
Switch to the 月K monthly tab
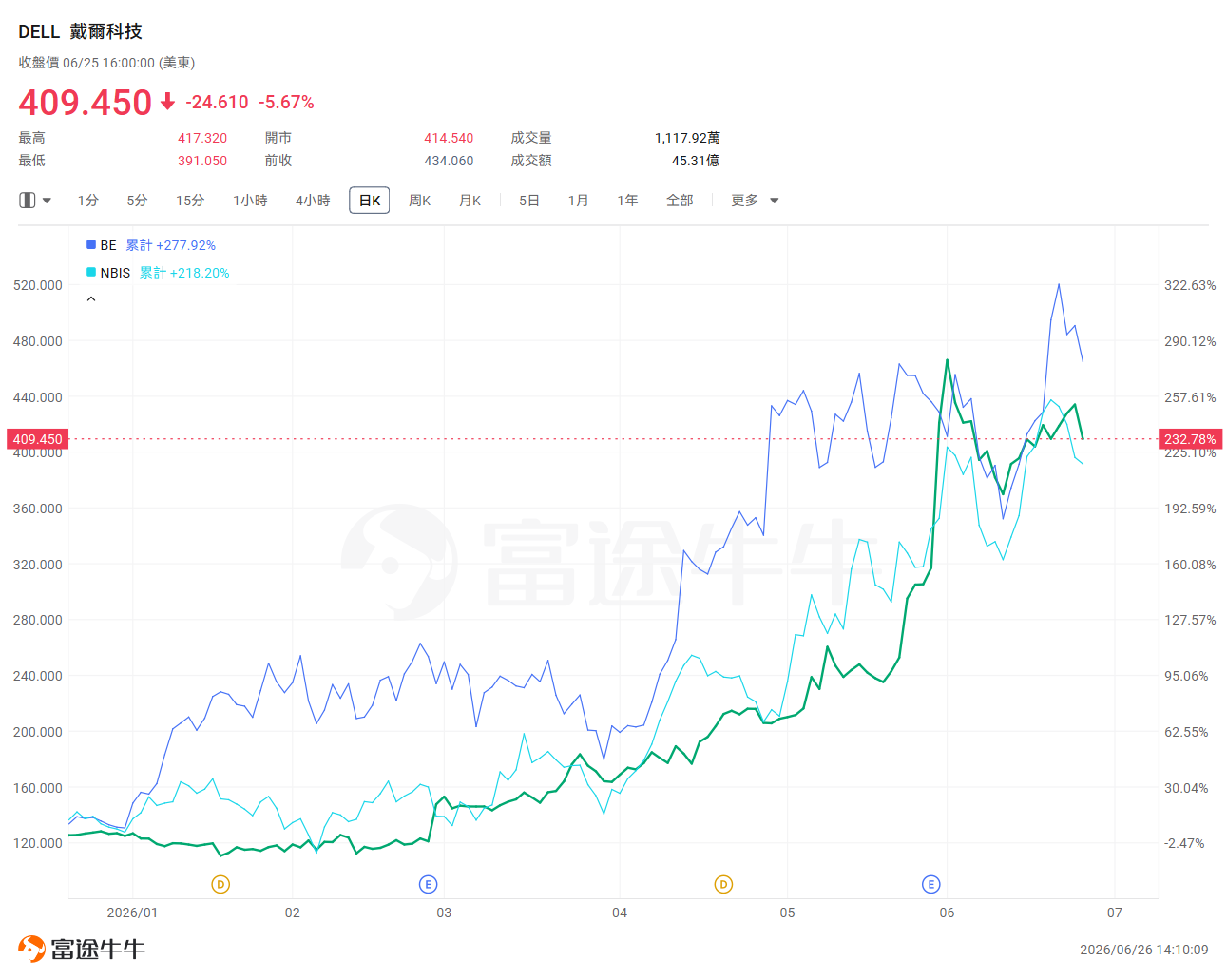click(x=470, y=201)
